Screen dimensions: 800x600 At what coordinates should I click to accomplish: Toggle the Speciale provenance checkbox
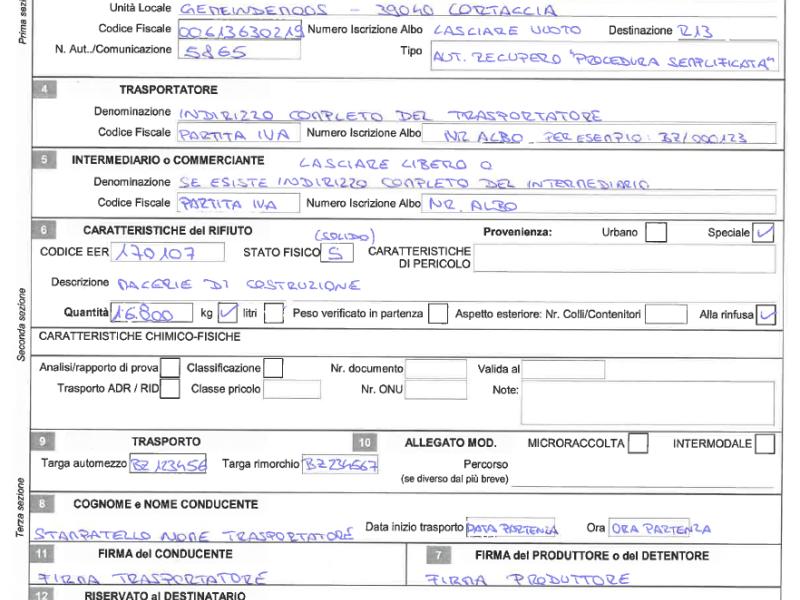pyautogui.click(x=765, y=232)
